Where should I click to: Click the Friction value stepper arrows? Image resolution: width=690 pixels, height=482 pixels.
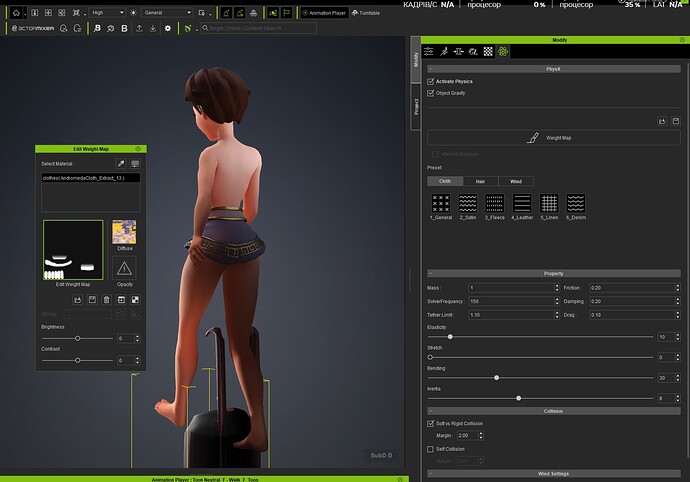[x=678, y=288]
